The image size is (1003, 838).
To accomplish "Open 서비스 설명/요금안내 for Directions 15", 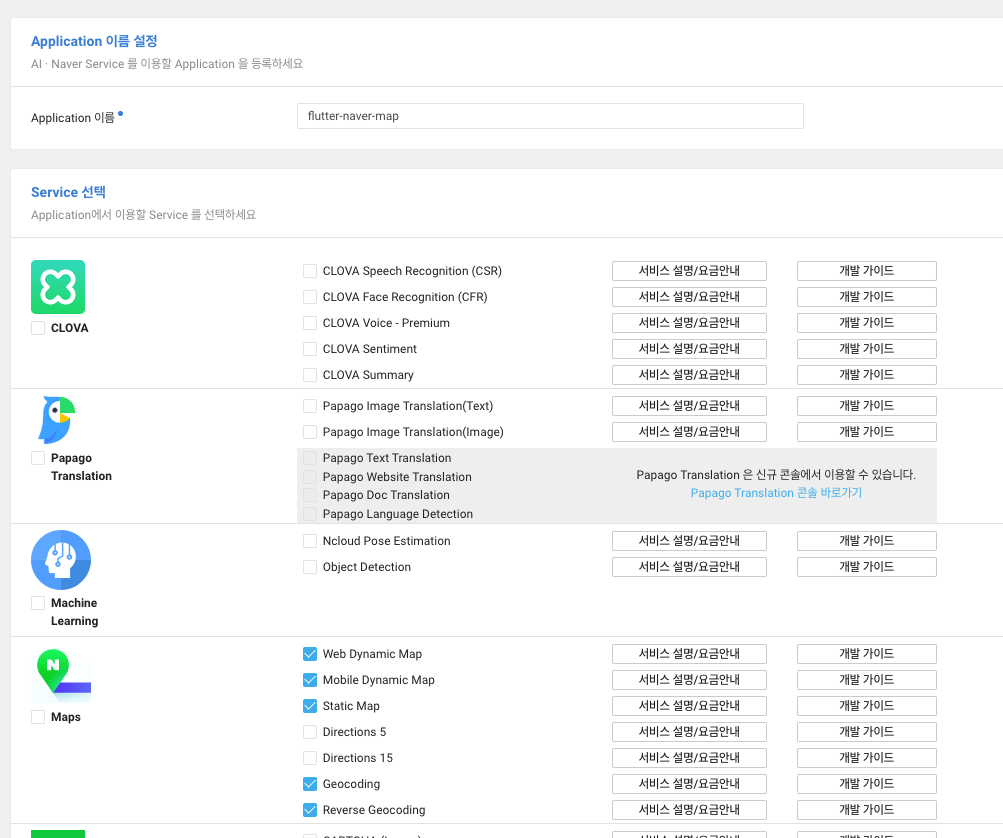I will pyautogui.click(x=689, y=757).
